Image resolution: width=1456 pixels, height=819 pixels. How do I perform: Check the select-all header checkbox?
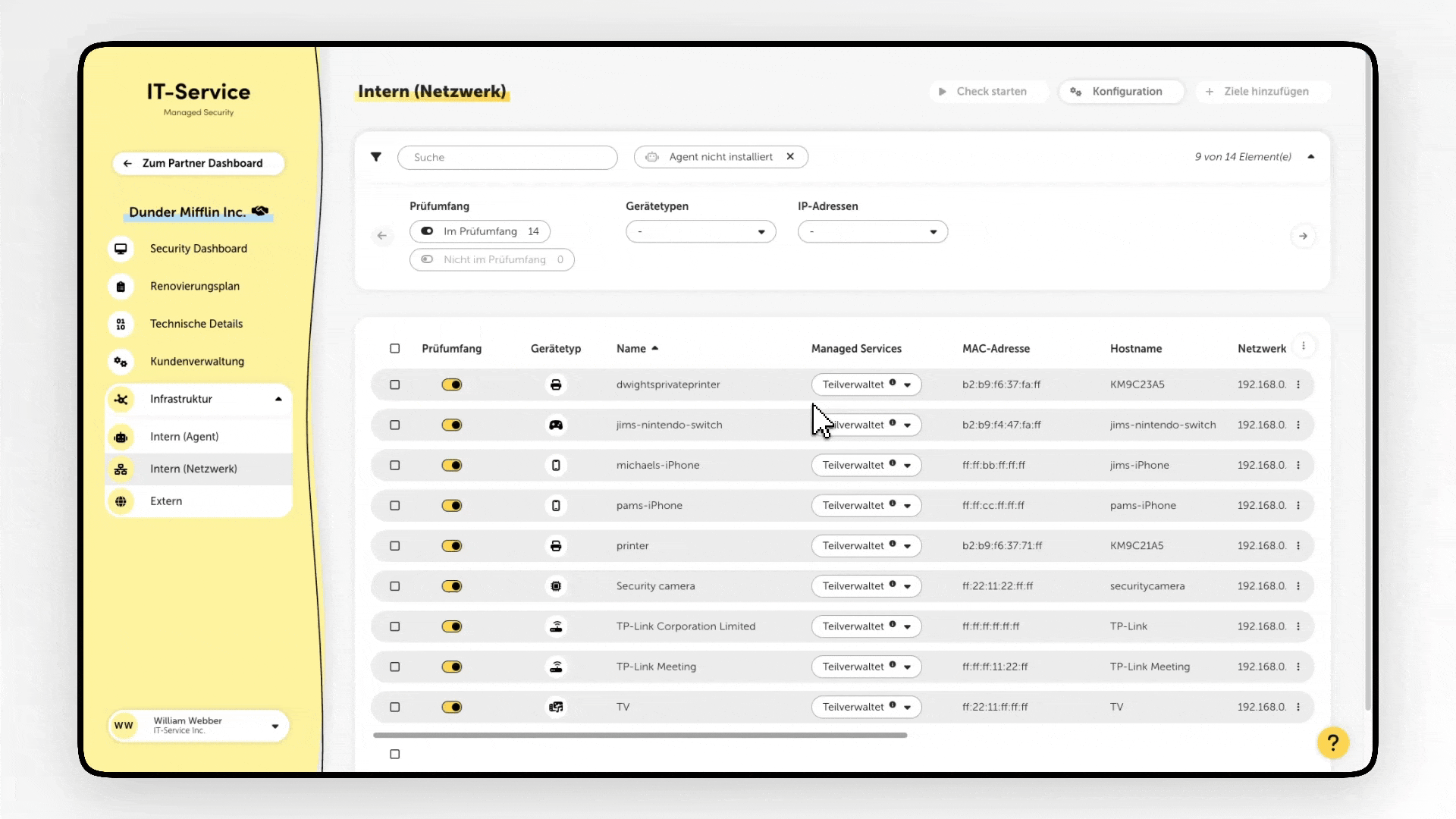click(x=394, y=349)
